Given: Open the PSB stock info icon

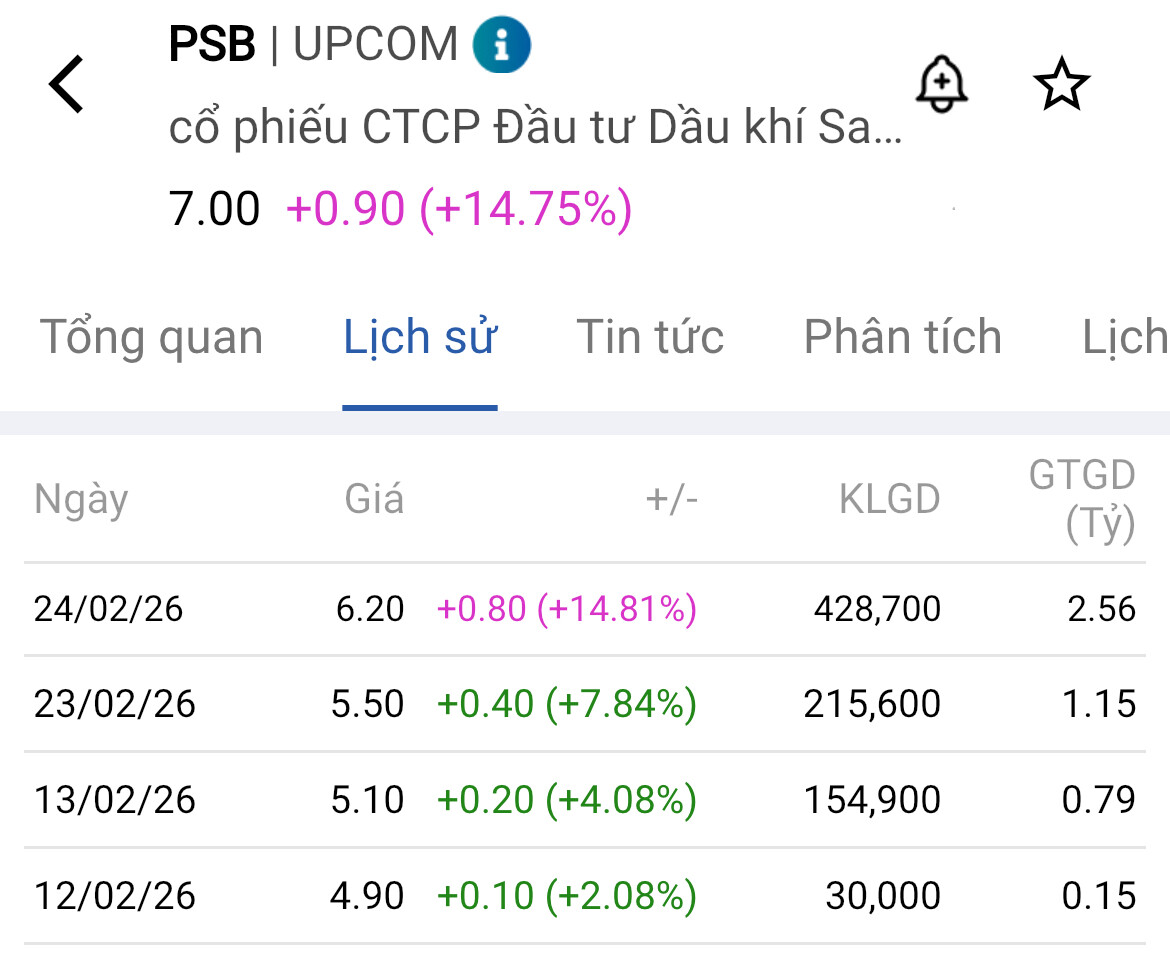Looking at the screenshot, I should [501, 46].
